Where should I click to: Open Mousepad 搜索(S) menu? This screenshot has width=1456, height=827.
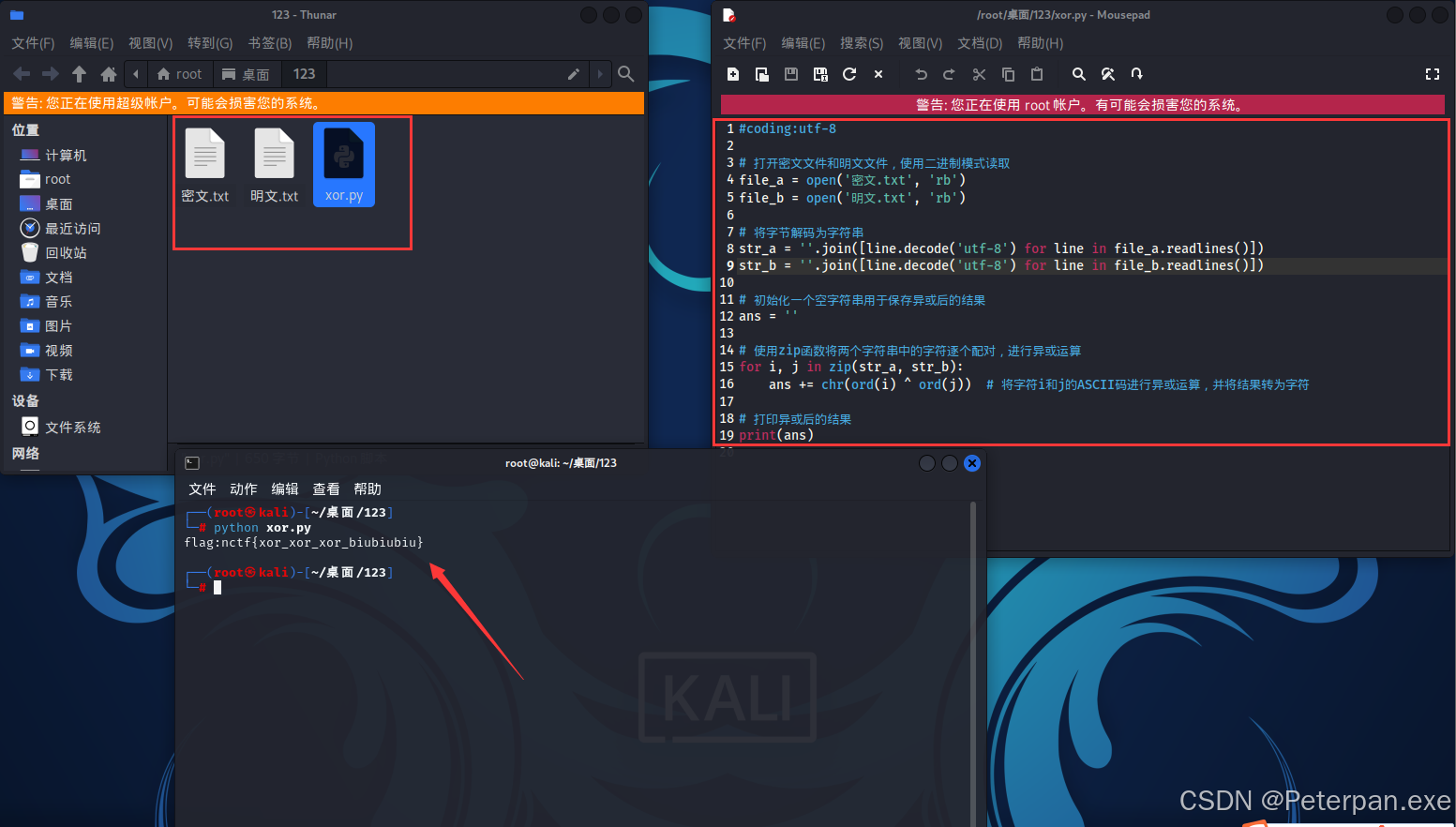pos(862,43)
